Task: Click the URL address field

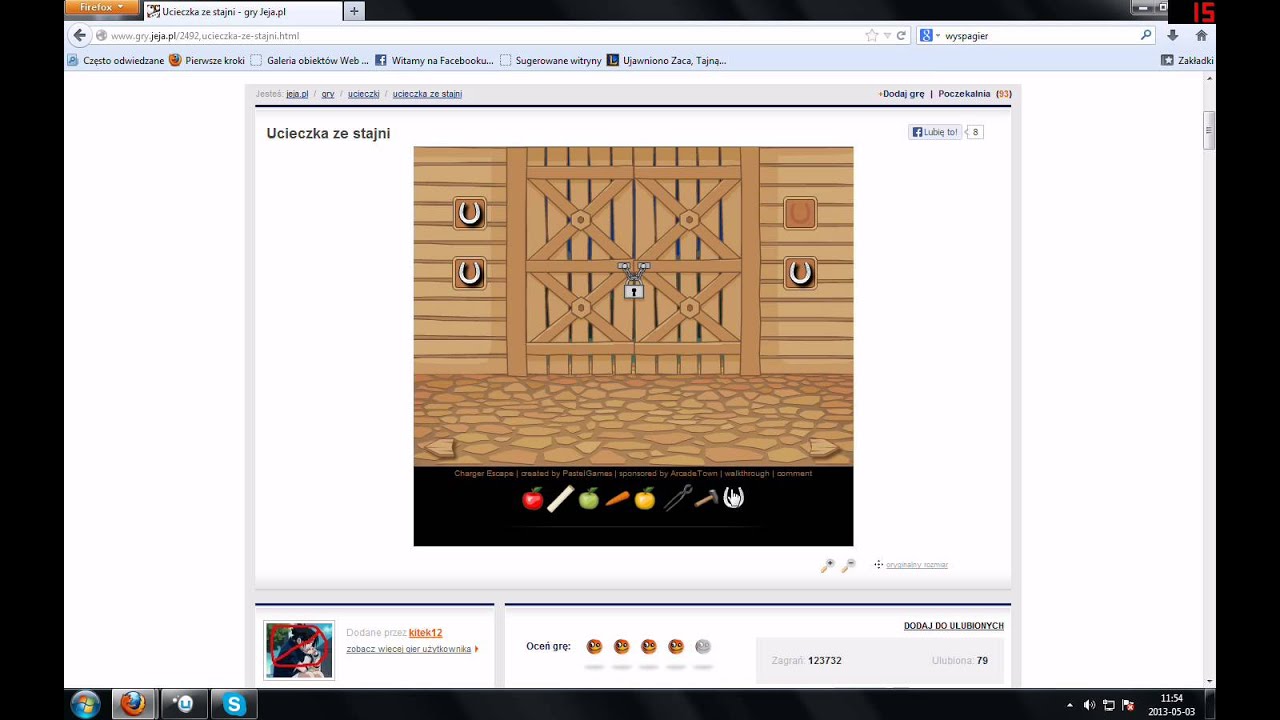Action: tap(480, 35)
